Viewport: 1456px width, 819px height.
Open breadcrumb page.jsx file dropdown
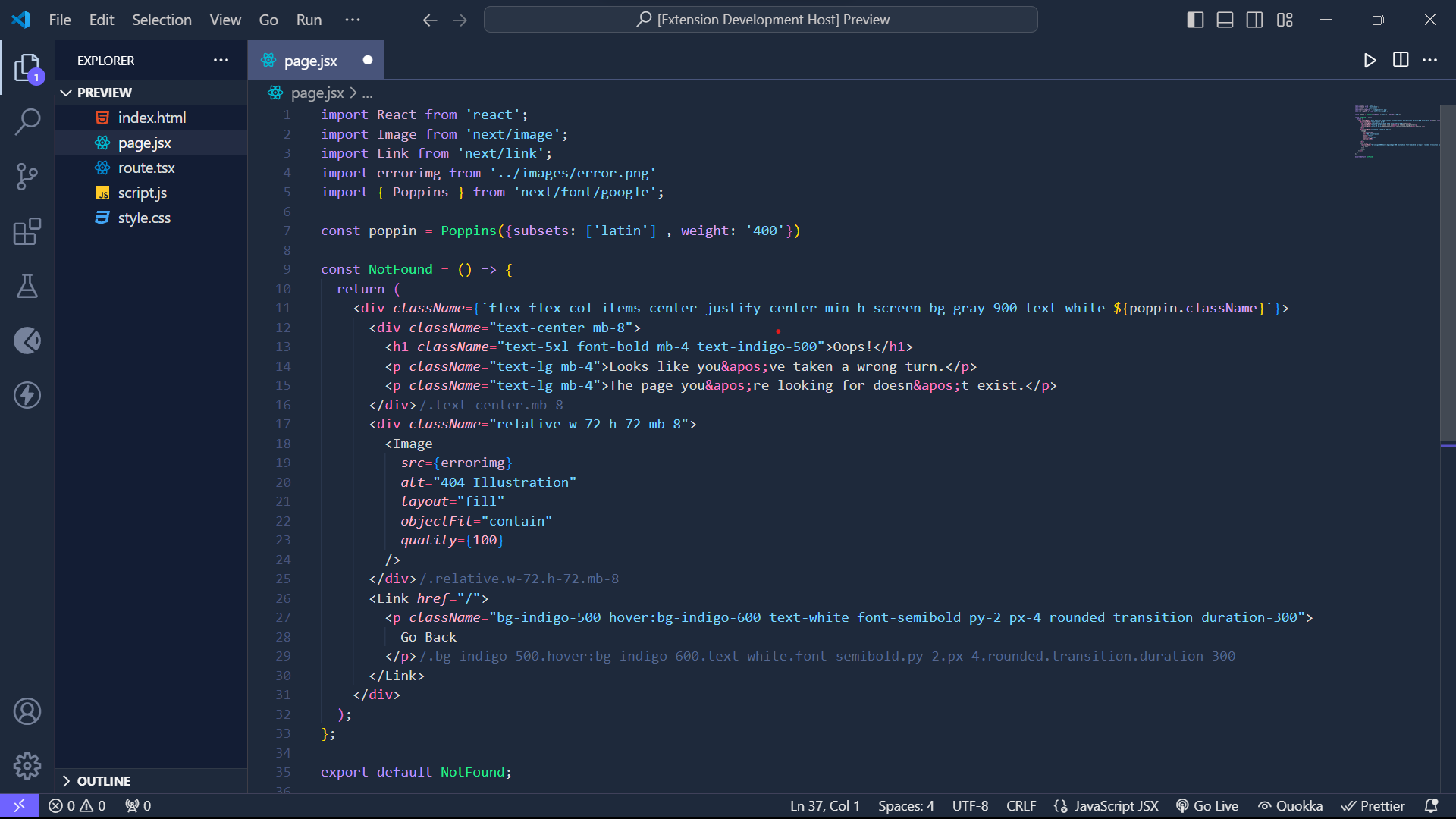click(x=317, y=93)
